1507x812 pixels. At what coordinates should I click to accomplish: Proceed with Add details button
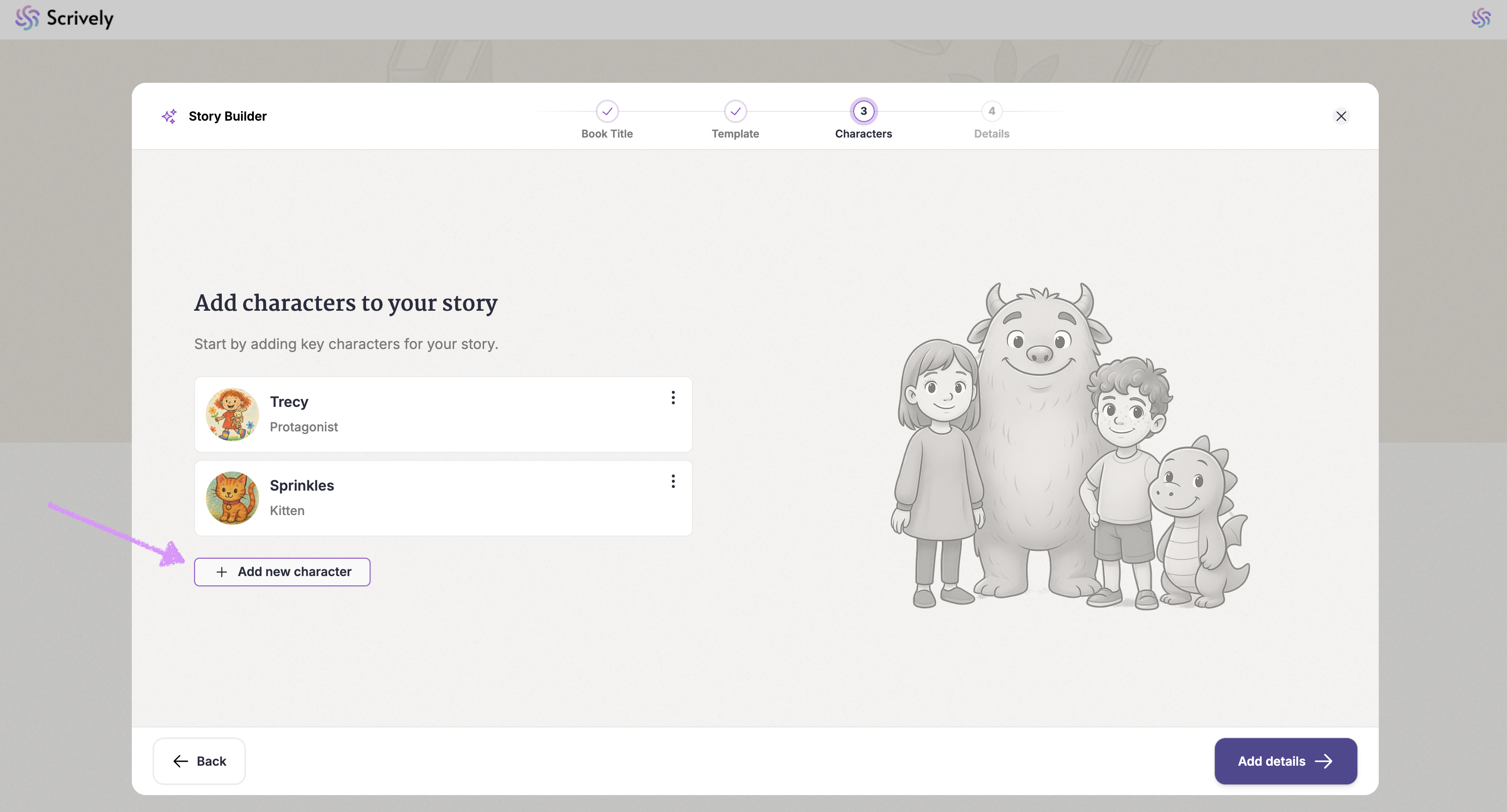tap(1285, 760)
